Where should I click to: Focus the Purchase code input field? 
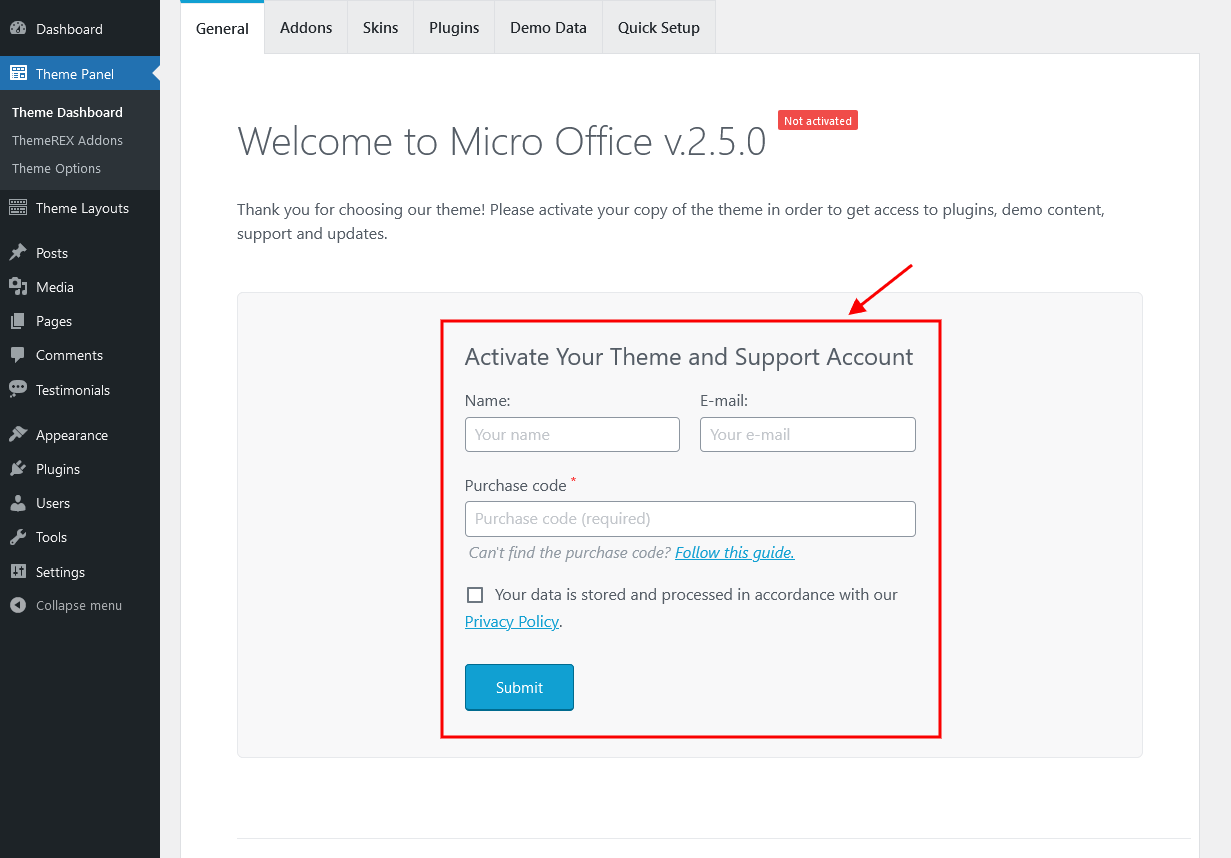(690, 519)
